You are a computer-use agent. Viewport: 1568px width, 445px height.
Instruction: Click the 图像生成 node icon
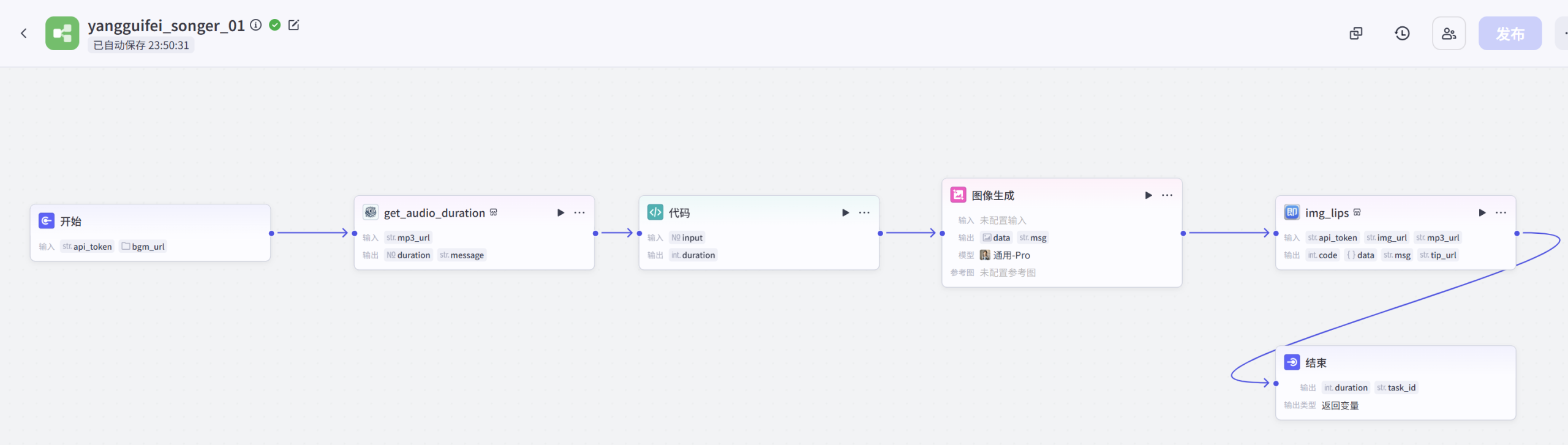tap(958, 195)
